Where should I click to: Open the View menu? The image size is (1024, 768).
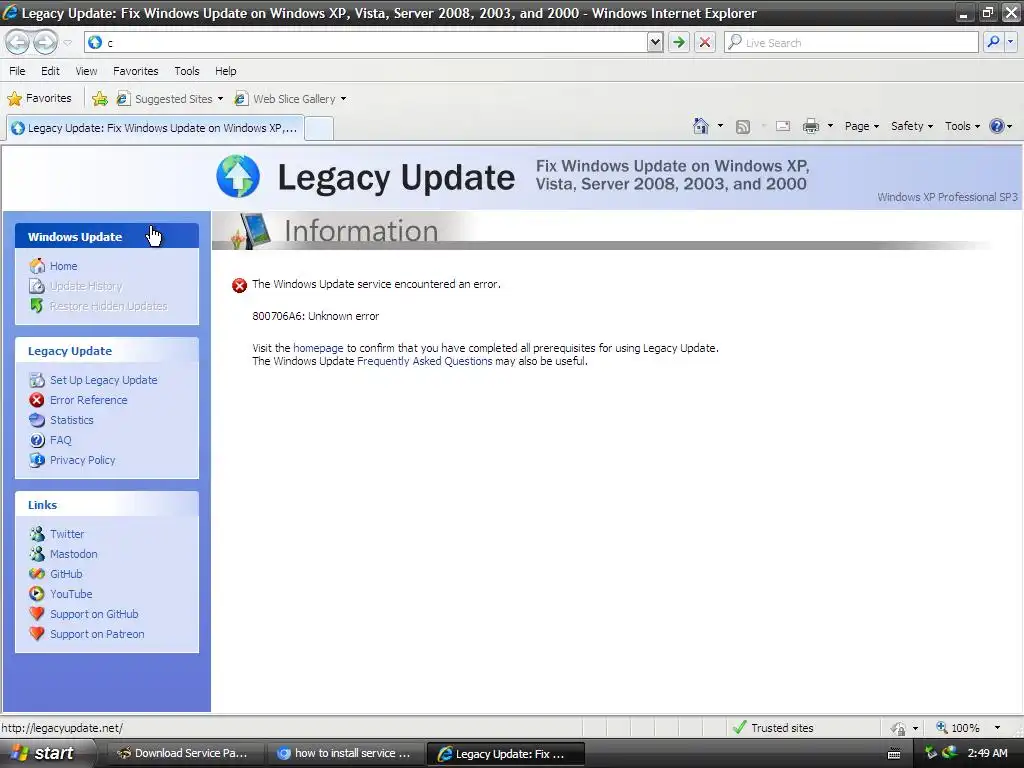coord(86,71)
